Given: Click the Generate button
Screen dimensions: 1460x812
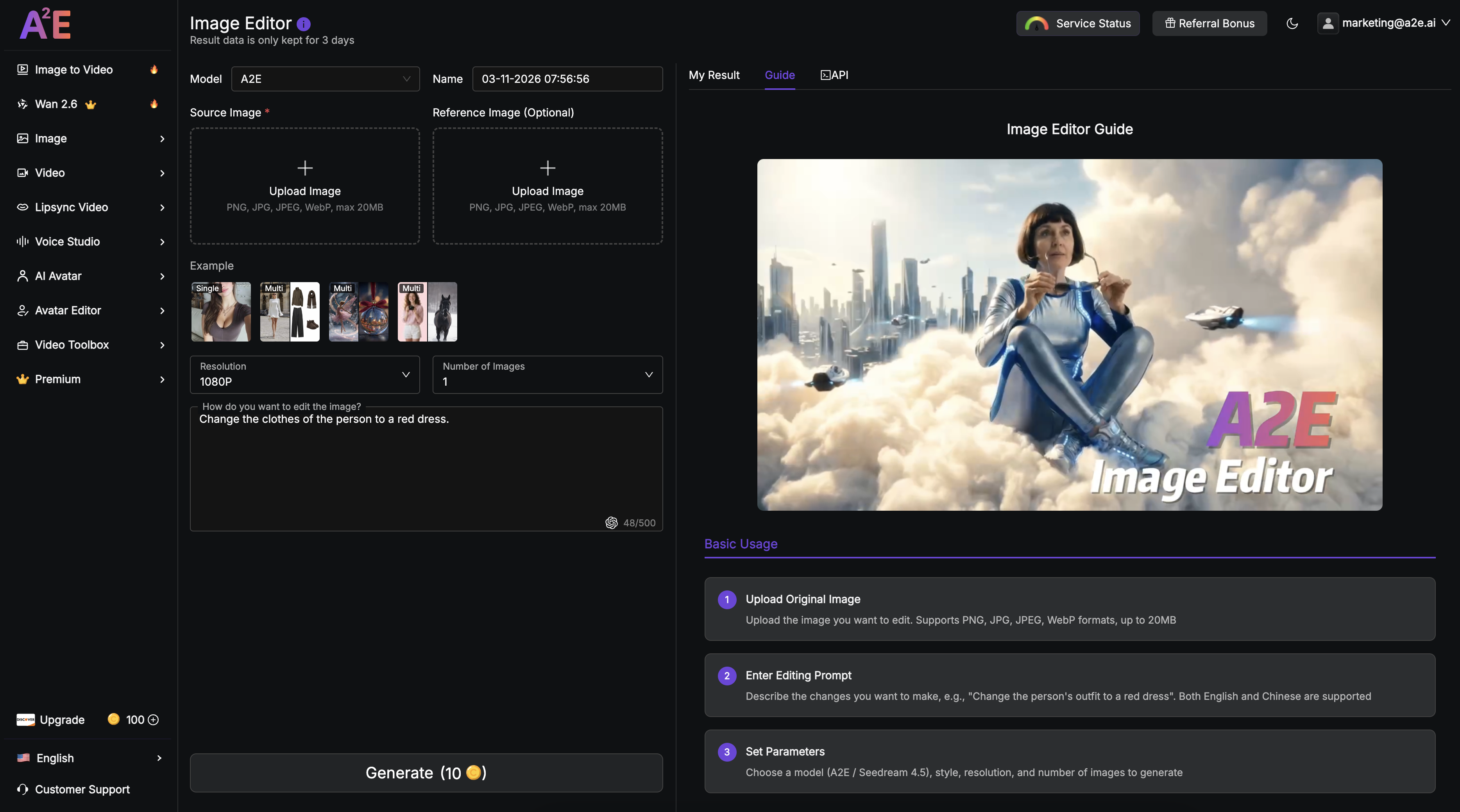Looking at the screenshot, I should click(426, 773).
